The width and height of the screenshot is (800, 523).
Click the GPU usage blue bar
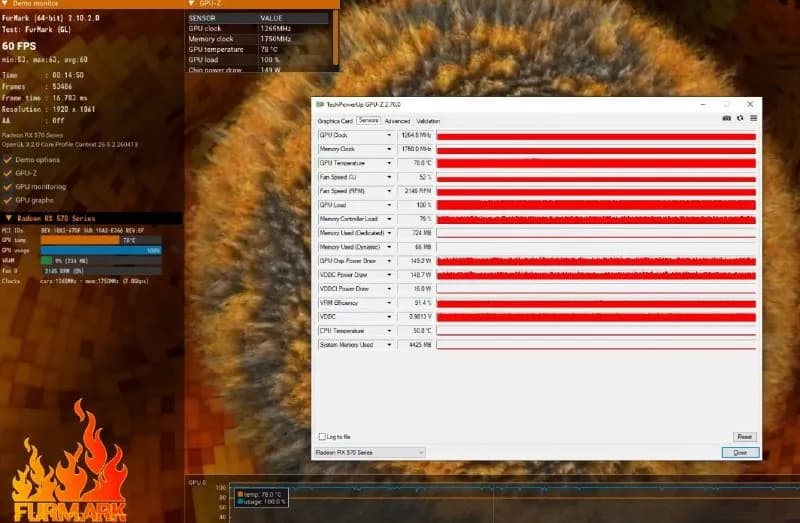101,250
